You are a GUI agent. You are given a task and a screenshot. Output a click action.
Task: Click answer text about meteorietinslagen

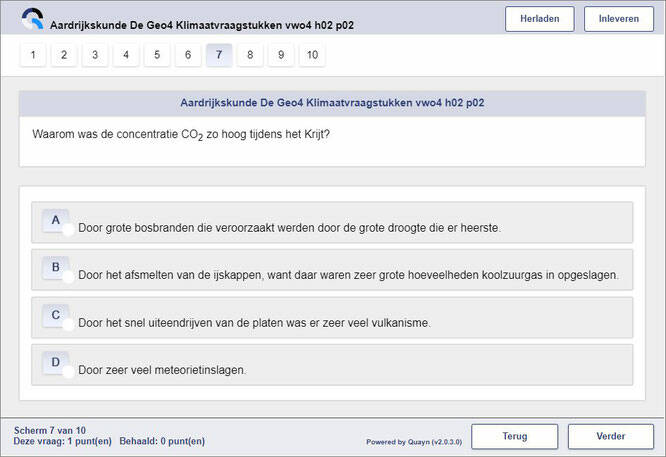pos(162,370)
